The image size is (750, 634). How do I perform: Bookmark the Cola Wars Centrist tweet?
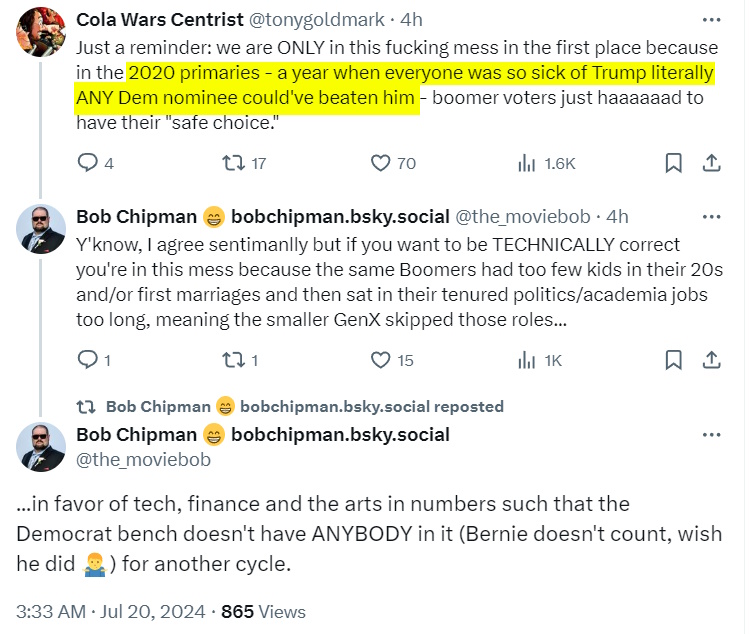674,163
